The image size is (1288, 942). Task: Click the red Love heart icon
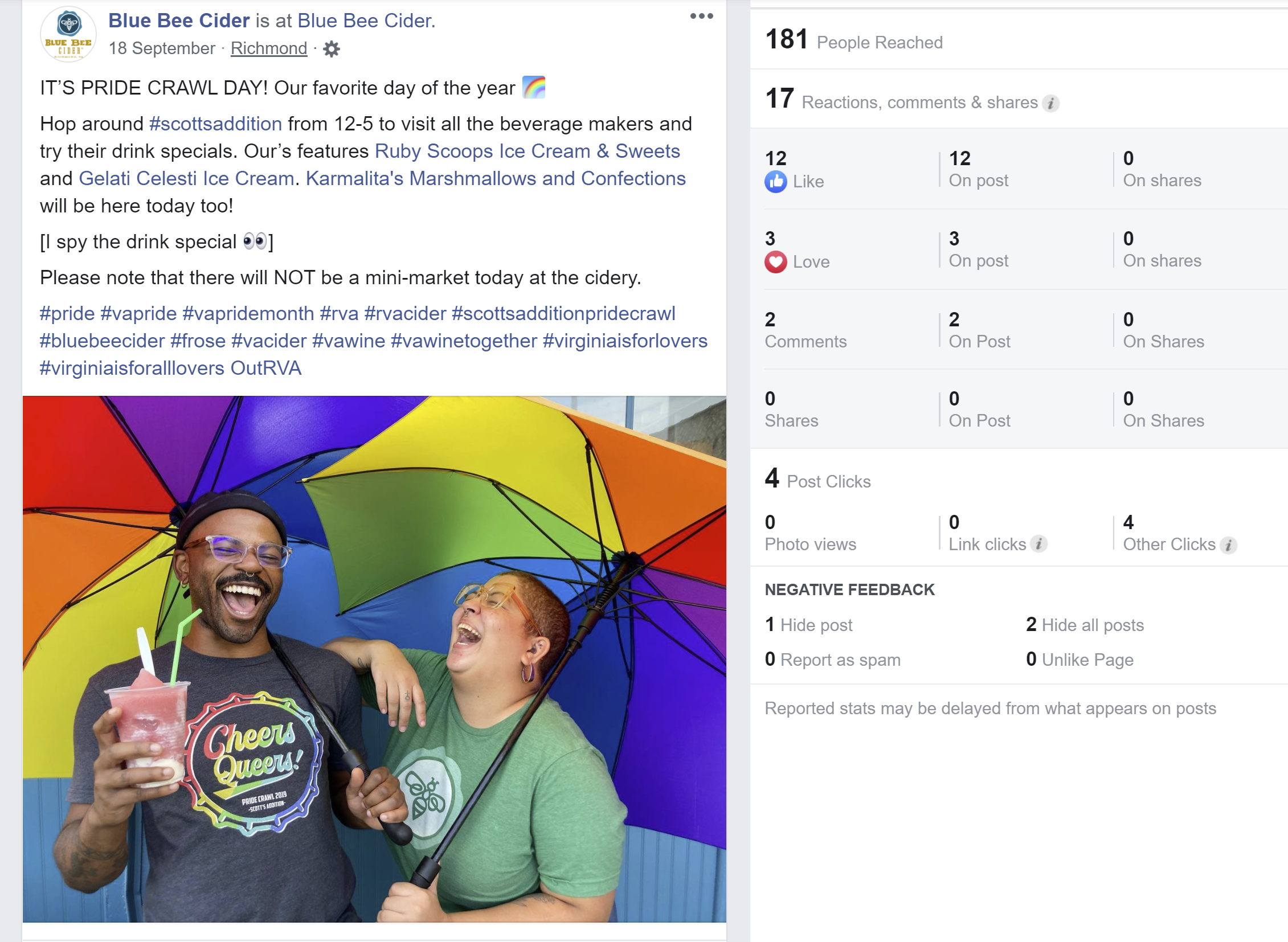[776, 263]
